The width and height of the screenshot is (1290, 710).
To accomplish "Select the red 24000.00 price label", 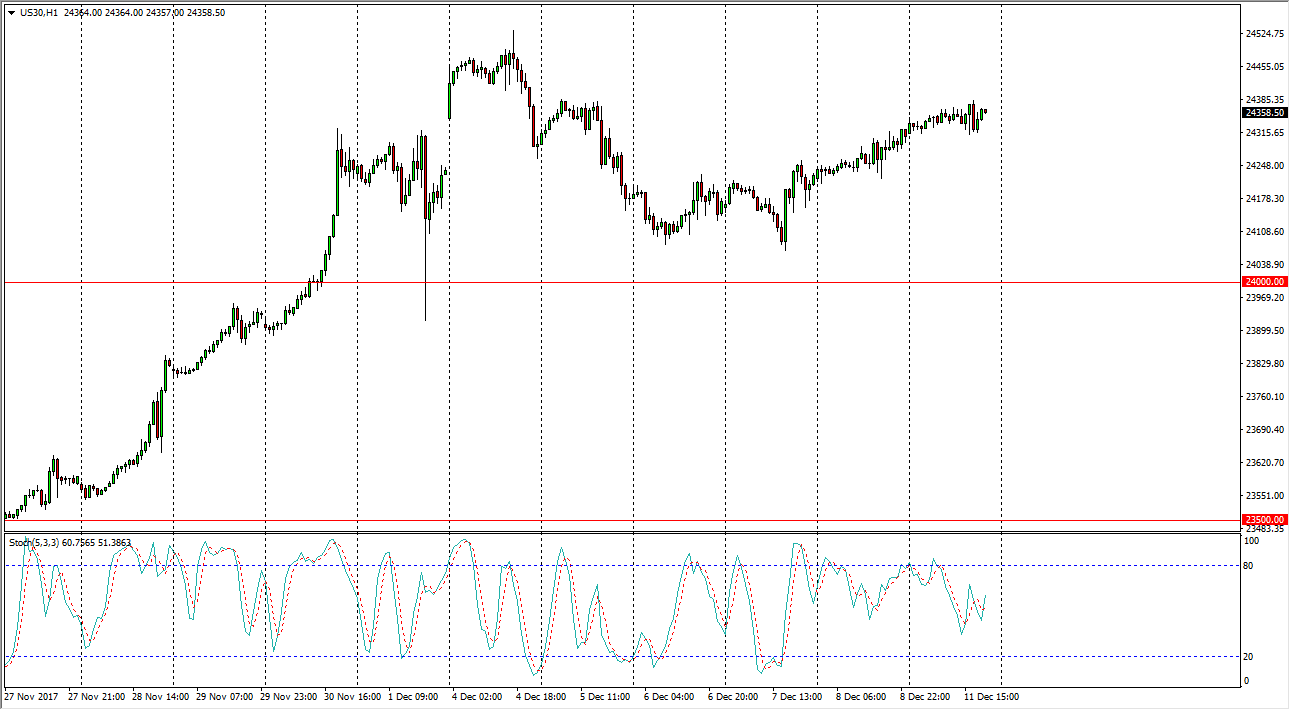I will coord(1265,282).
